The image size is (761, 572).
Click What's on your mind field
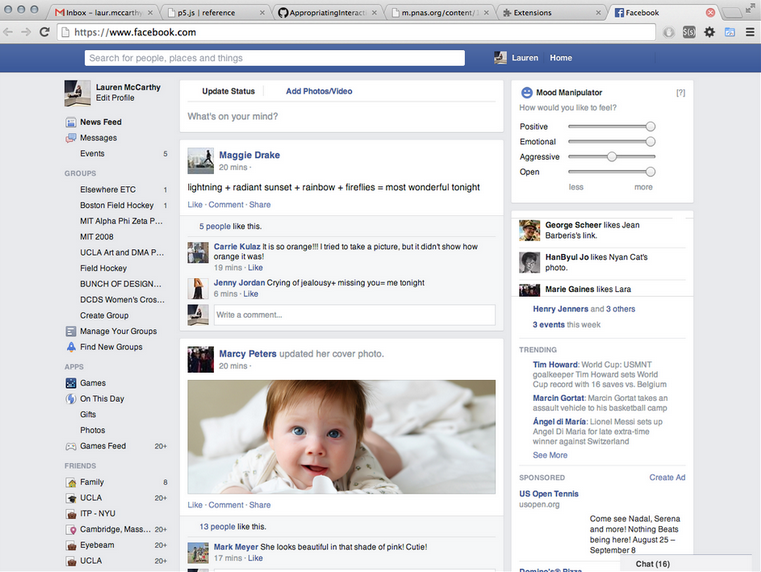(342, 116)
